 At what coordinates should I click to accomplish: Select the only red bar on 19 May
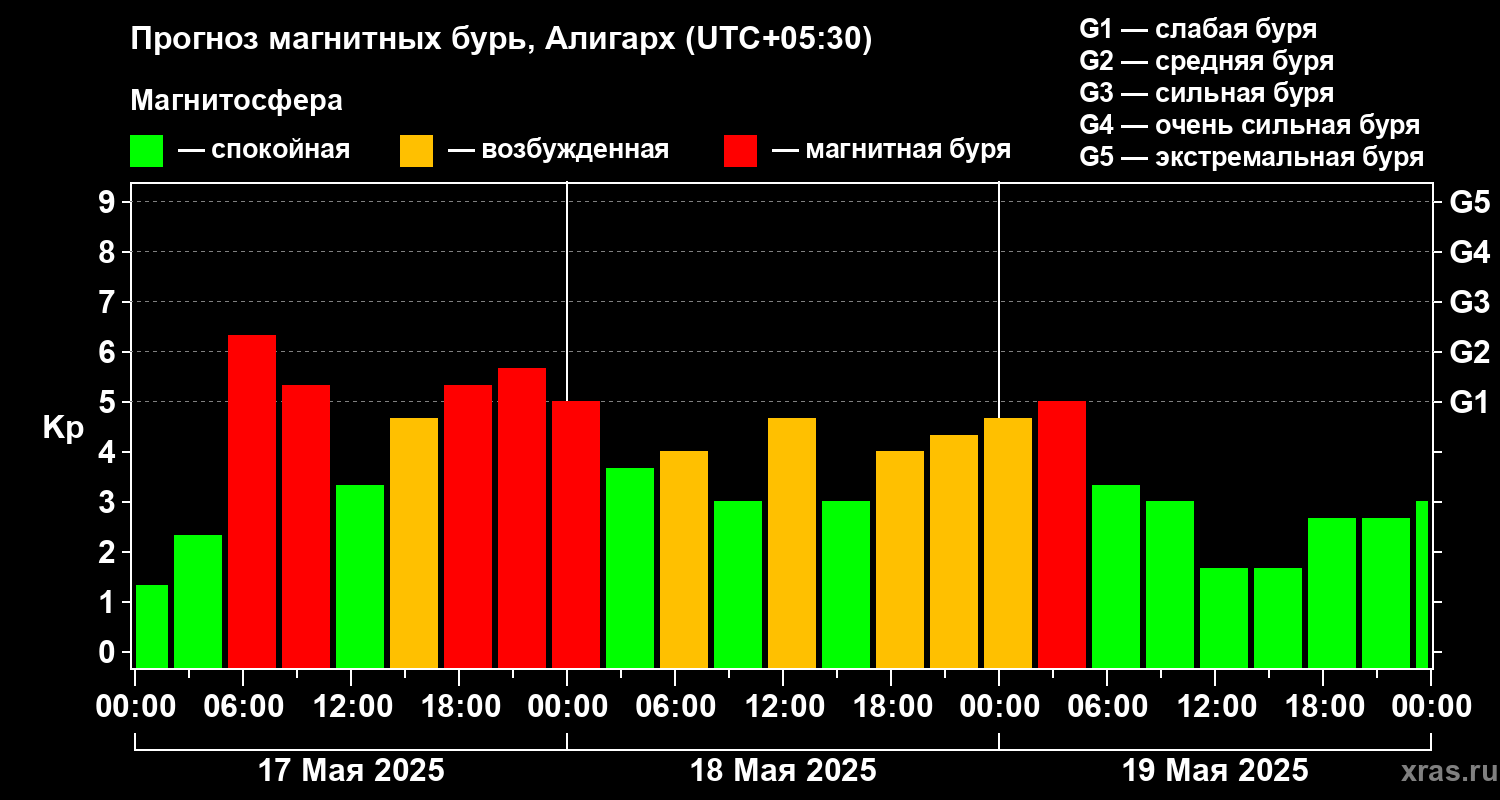click(x=1062, y=534)
